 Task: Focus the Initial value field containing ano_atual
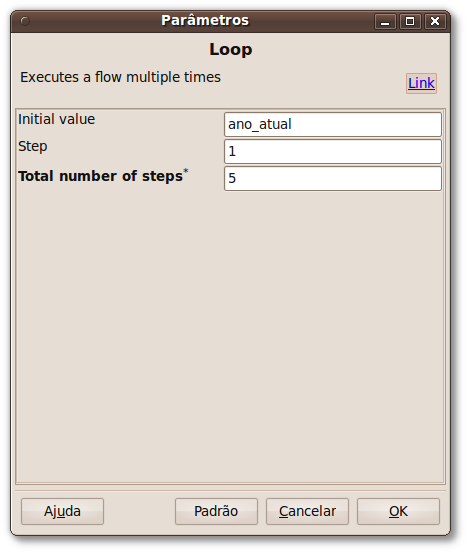click(333, 124)
